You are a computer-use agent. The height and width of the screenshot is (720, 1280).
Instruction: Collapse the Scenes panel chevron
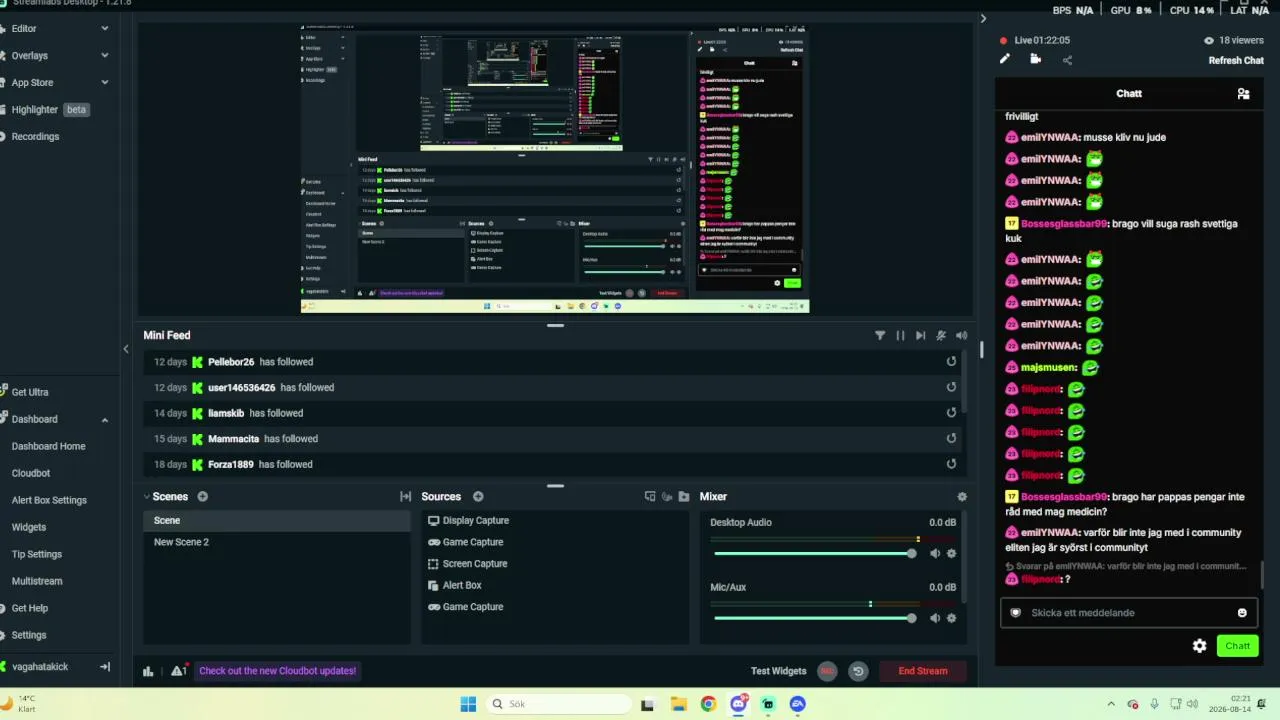146,496
